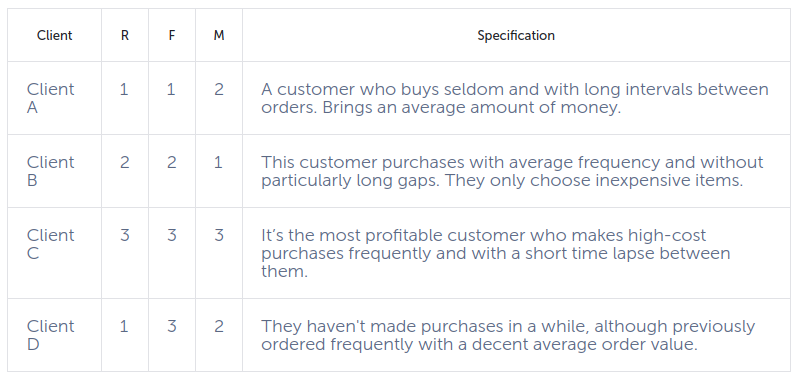
Task: Click Client A's R value 1
Action: (x=124, y=90)
